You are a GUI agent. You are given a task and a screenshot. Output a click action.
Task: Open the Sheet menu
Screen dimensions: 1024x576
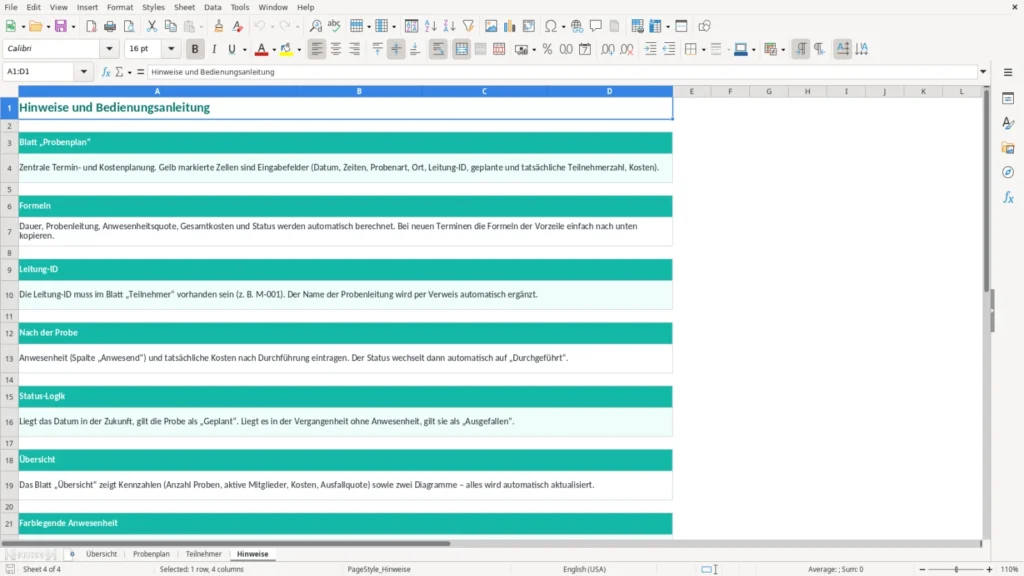(184, 7)
